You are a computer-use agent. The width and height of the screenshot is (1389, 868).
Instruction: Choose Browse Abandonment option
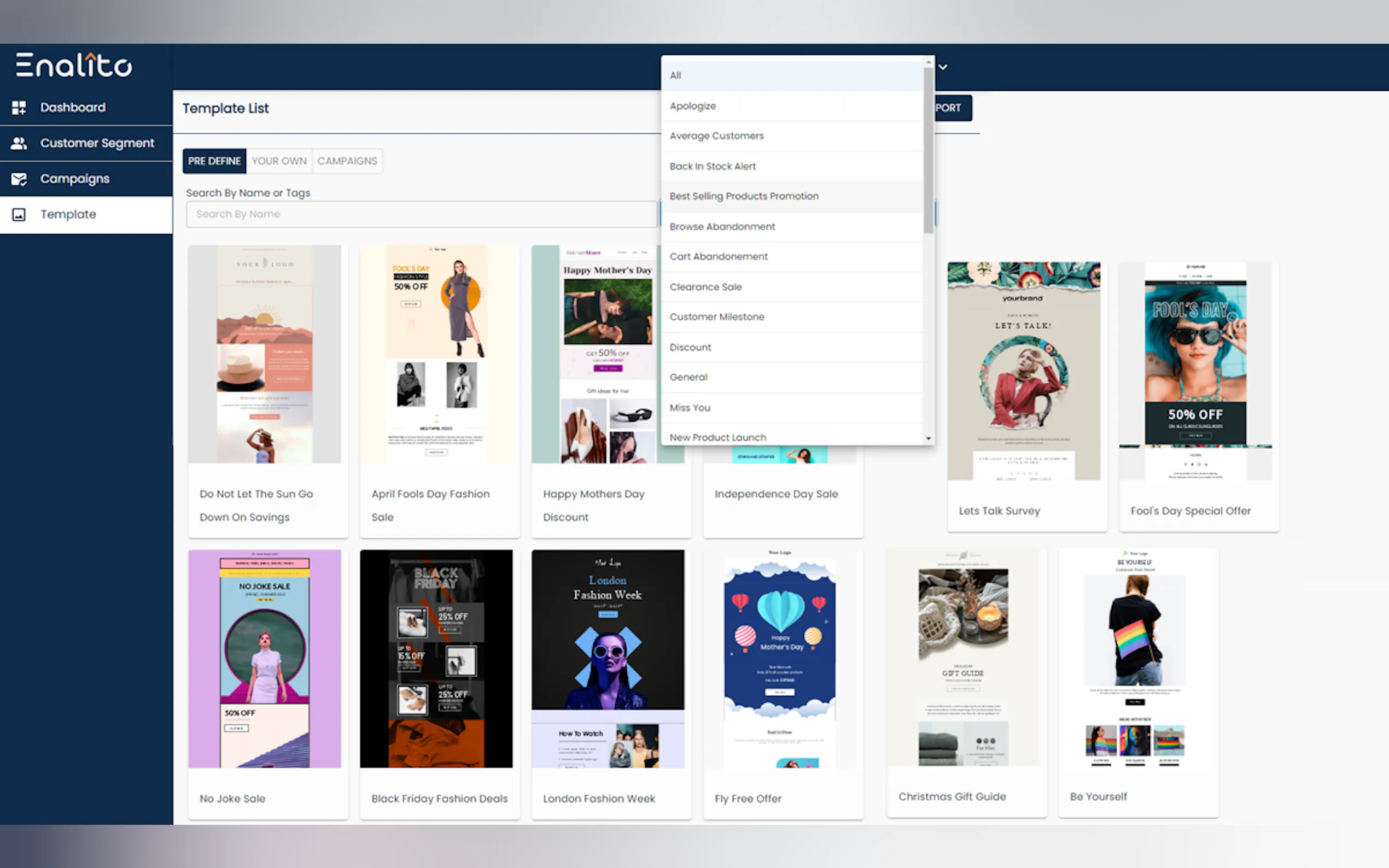point(792,227)
